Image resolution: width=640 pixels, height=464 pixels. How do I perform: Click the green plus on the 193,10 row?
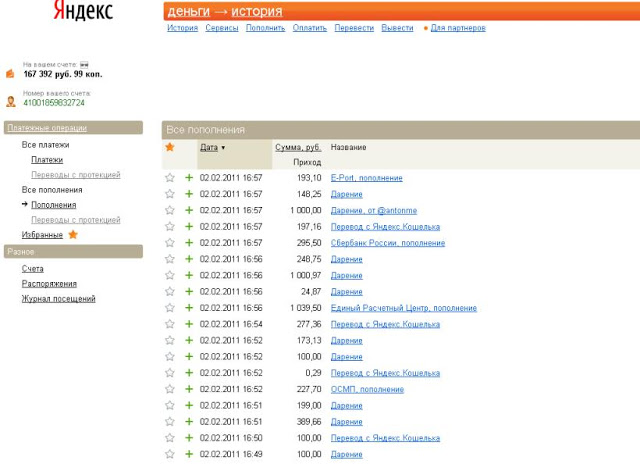coord(189,178)
